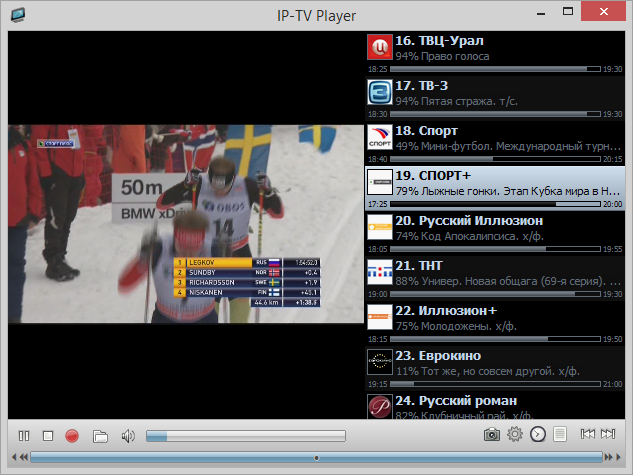Click the Русский Иллюзион channel logo
633x475 pixels.
pos(380,227)
